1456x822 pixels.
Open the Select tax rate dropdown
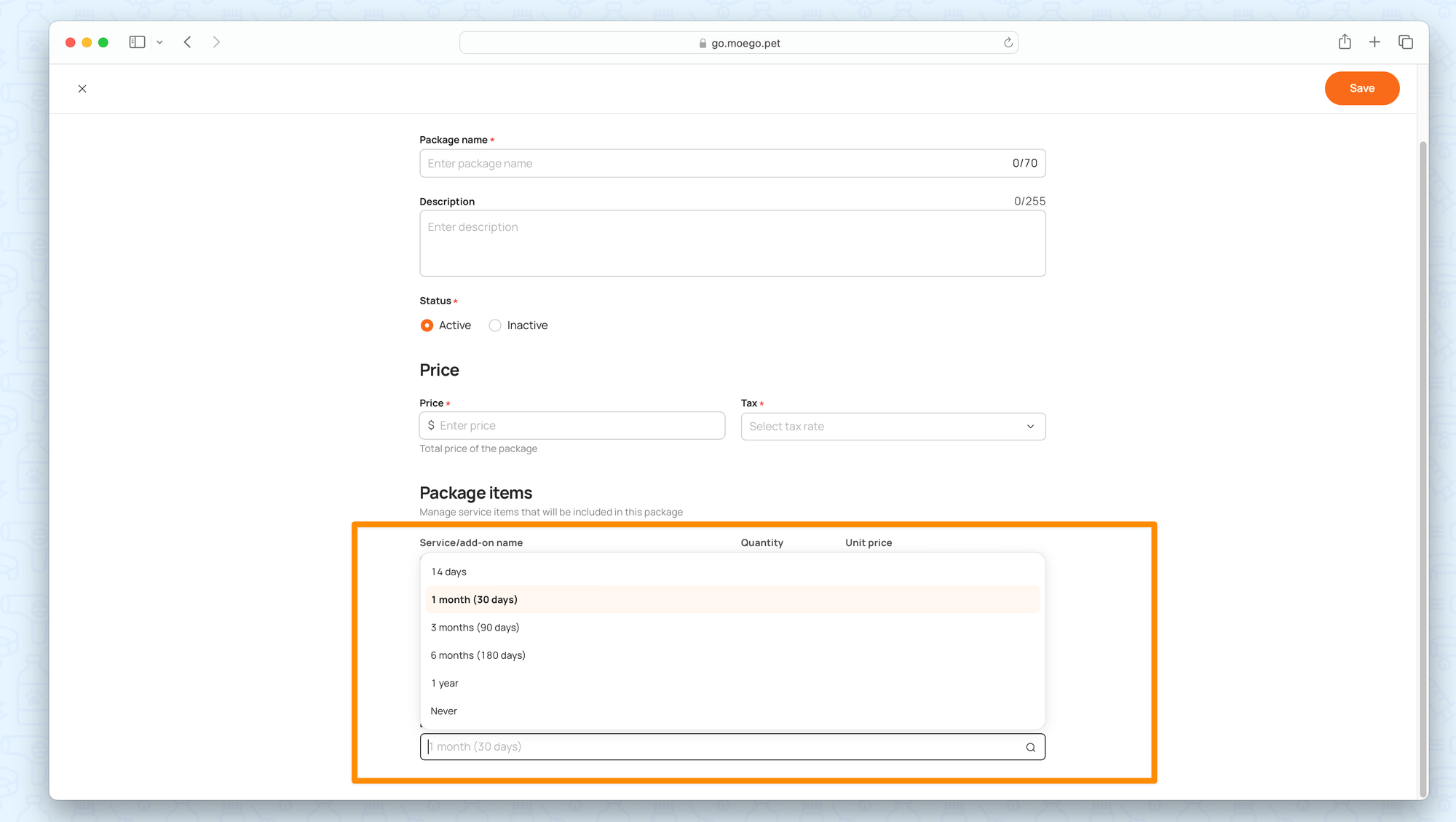tap(893, 427)
